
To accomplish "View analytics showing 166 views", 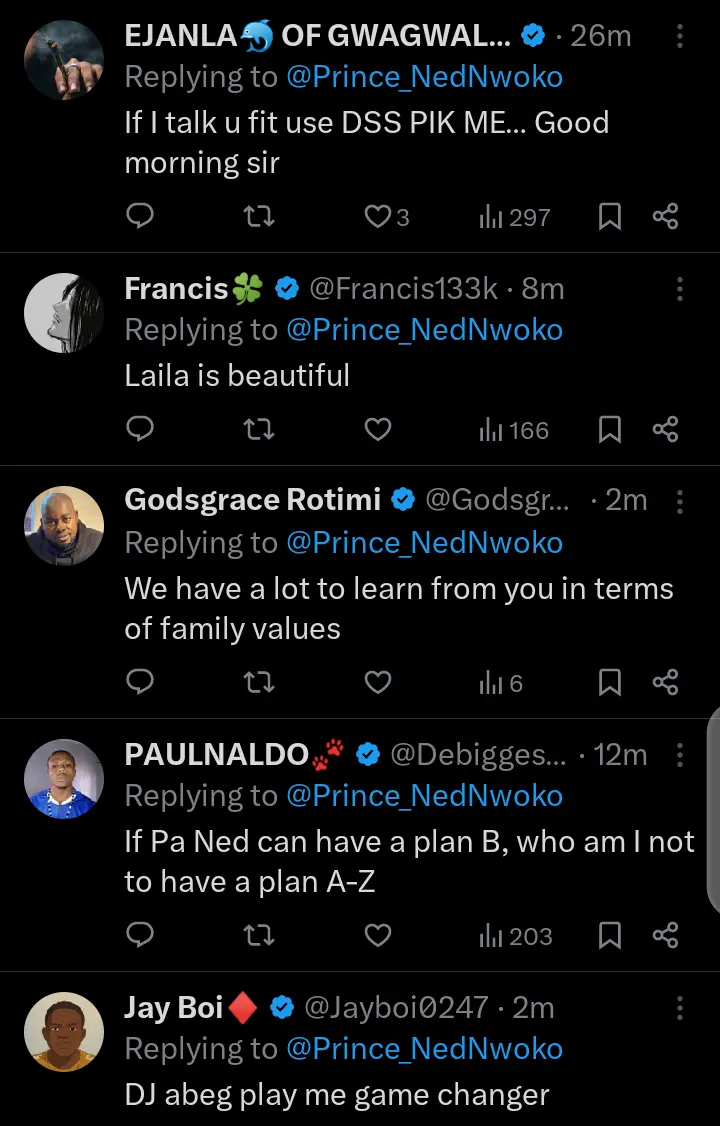I will pos(514,430).
